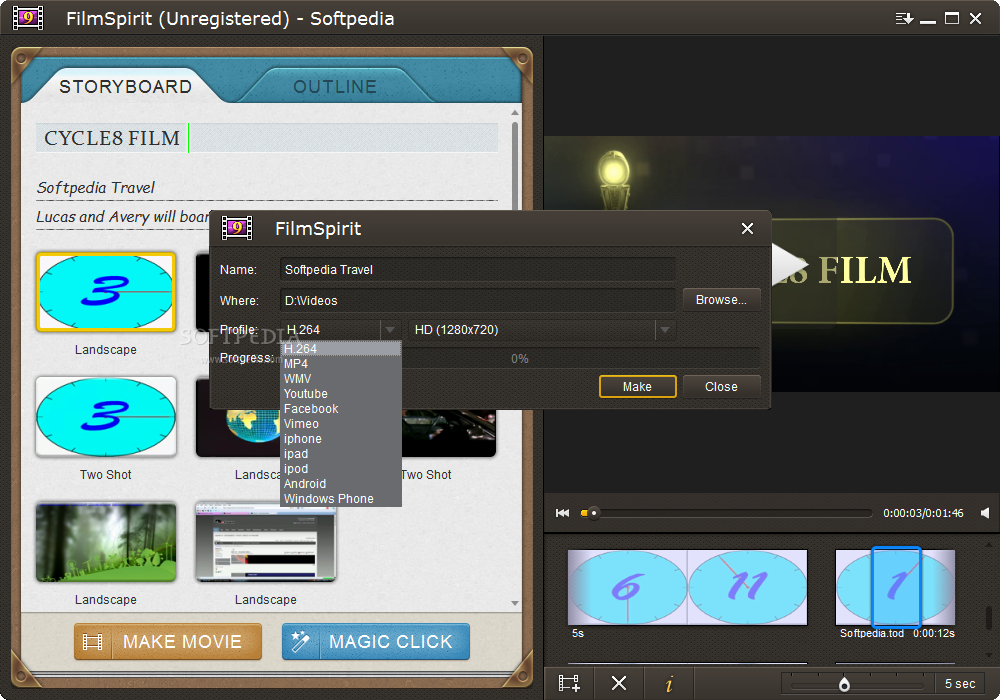Viewport: 1000px width, 700px height.
Task: Select timeline clip showing number 6
Action: tap(628, 587)
